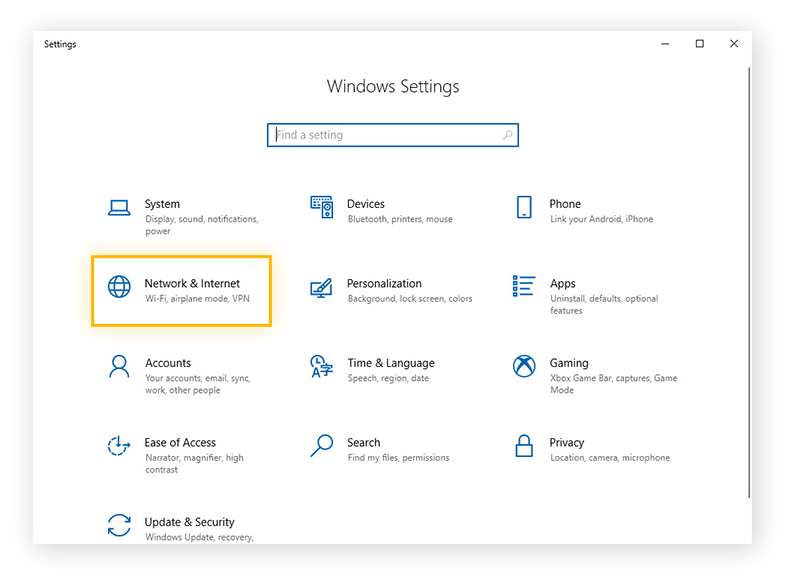Open the Network & Internet label
Image resolution: width=786 pixels, height=580 pixels.
coord(192,284)
